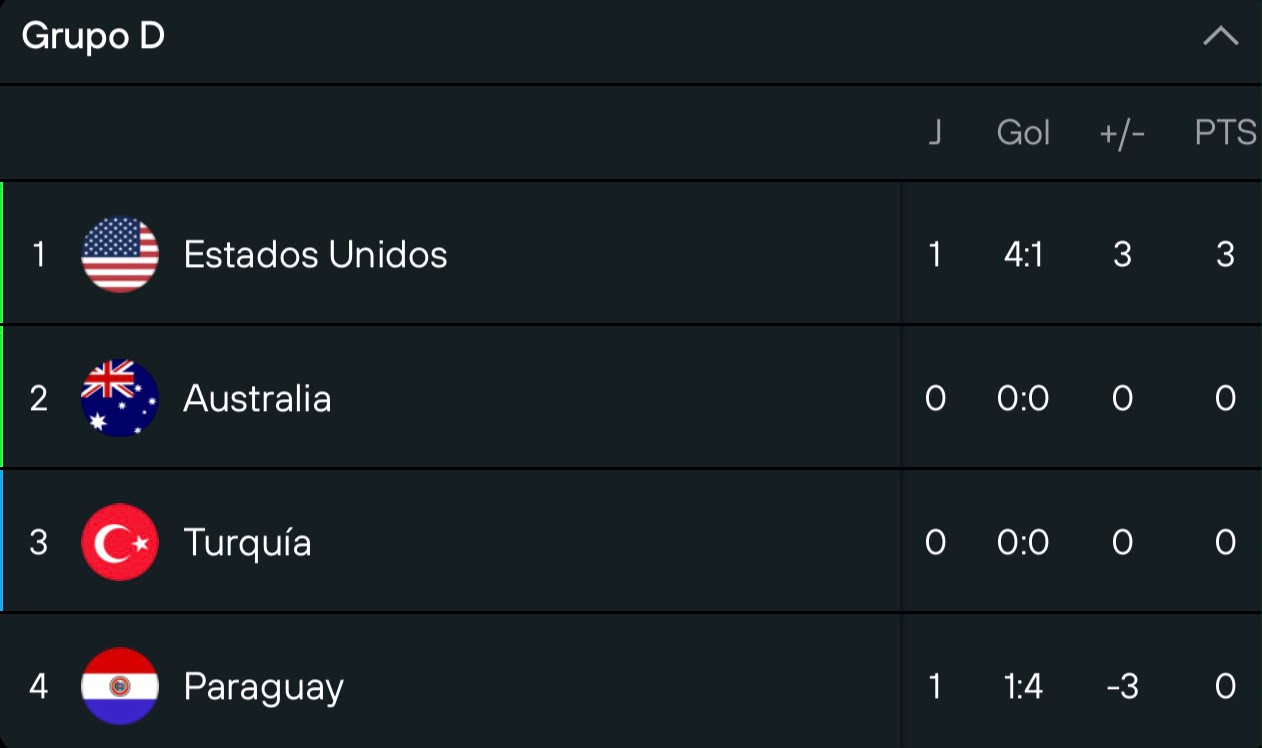The image size is (1262, 748).
Task: Open the Australia team page
Action: (257, 398)
